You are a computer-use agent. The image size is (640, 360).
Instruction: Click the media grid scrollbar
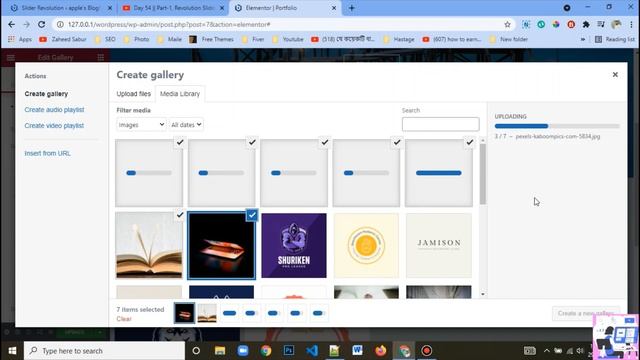483,173
